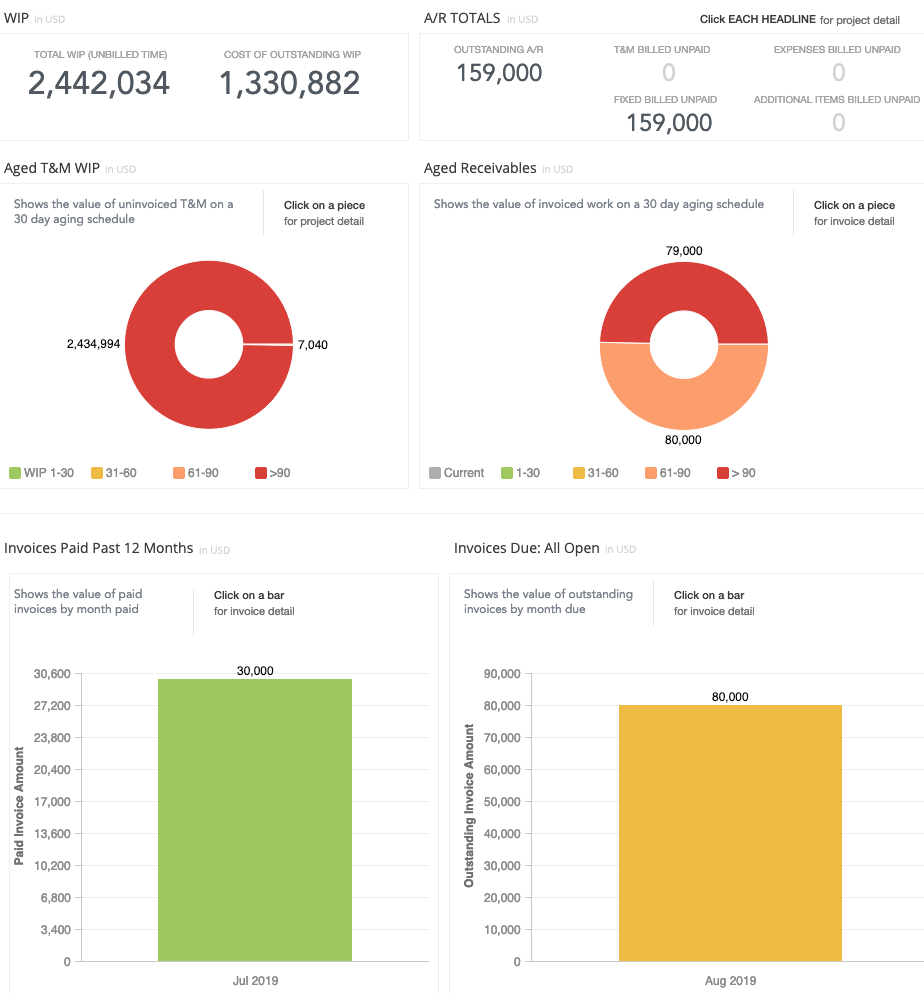This screenshot has width=924, height=993.
Task: Toggle the gray Current swatch in the Receivables legend
Action: (435, 472)
